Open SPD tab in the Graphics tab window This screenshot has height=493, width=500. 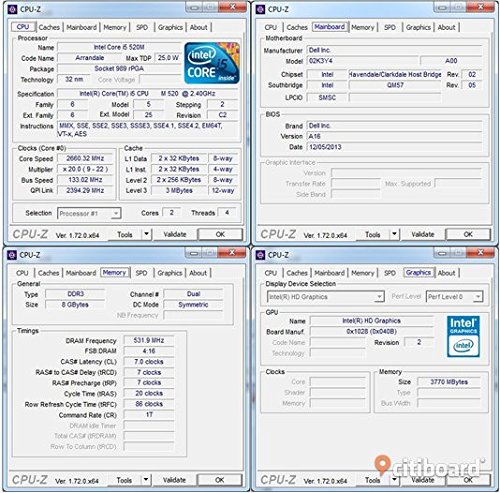tap(390, 273)
